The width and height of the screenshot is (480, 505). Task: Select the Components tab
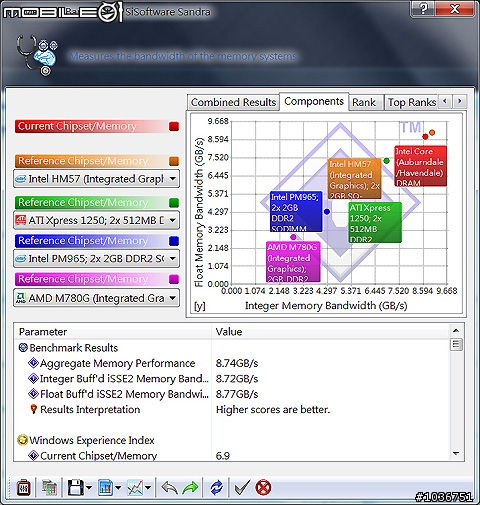click(314, 101)
